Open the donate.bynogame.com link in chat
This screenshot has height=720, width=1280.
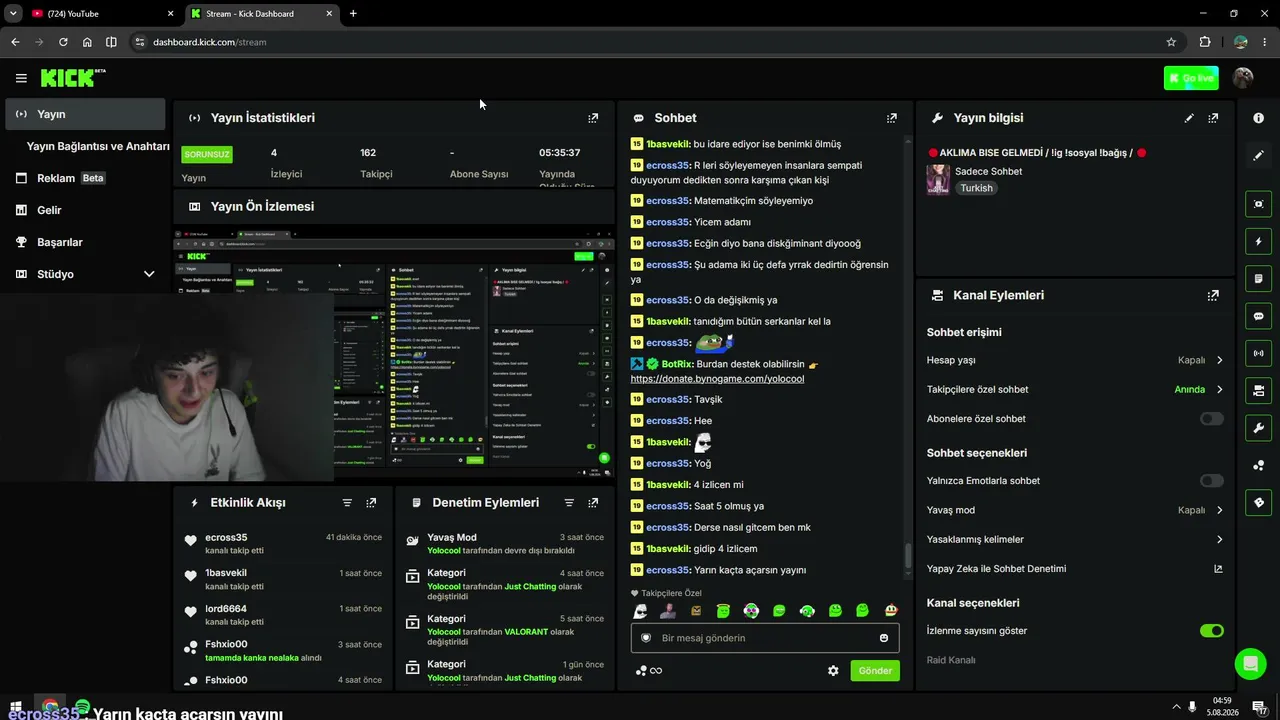[717, 379]
